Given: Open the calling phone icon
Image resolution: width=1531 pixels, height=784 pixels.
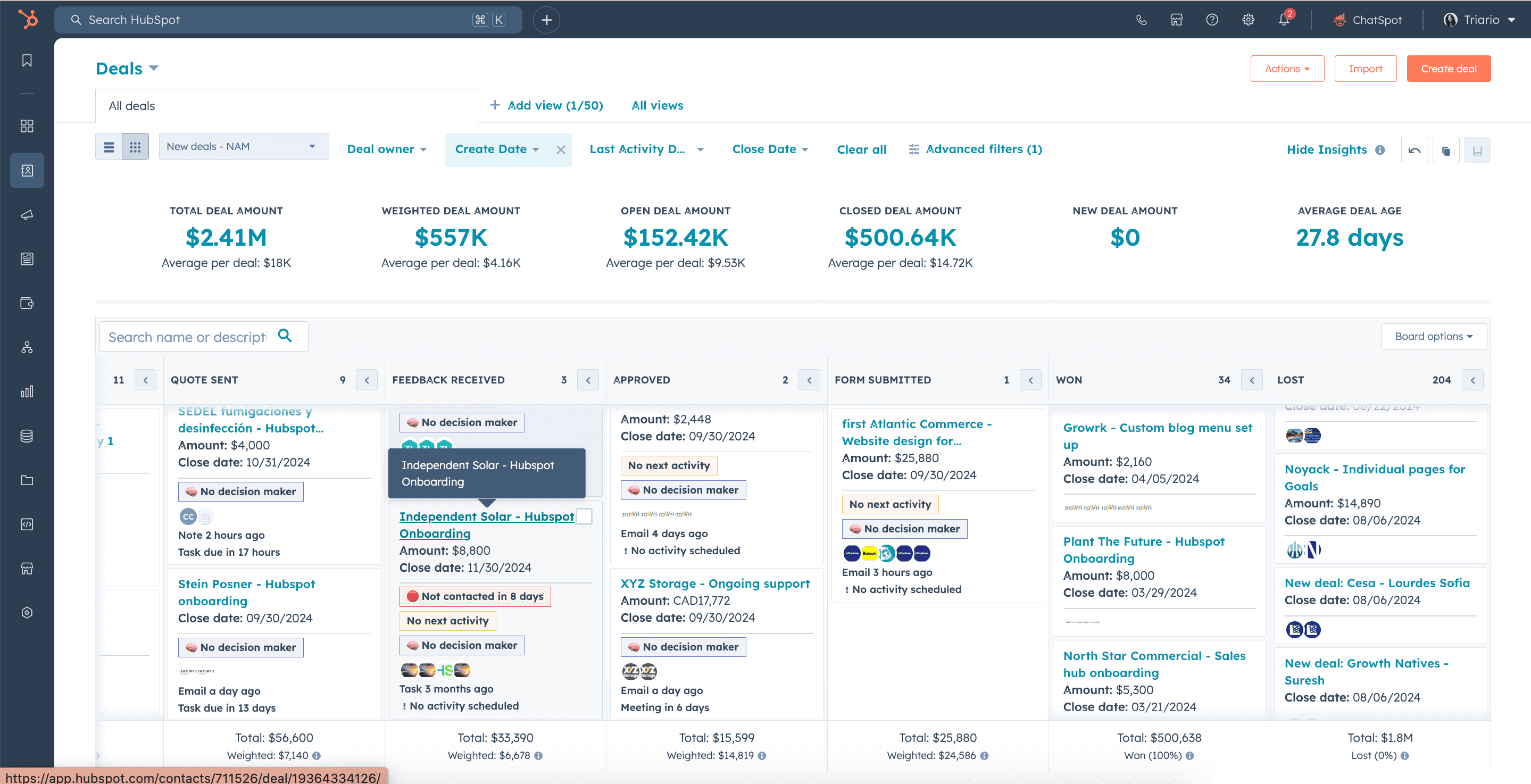Looking at the screenshot, I should pos(1141,20).
